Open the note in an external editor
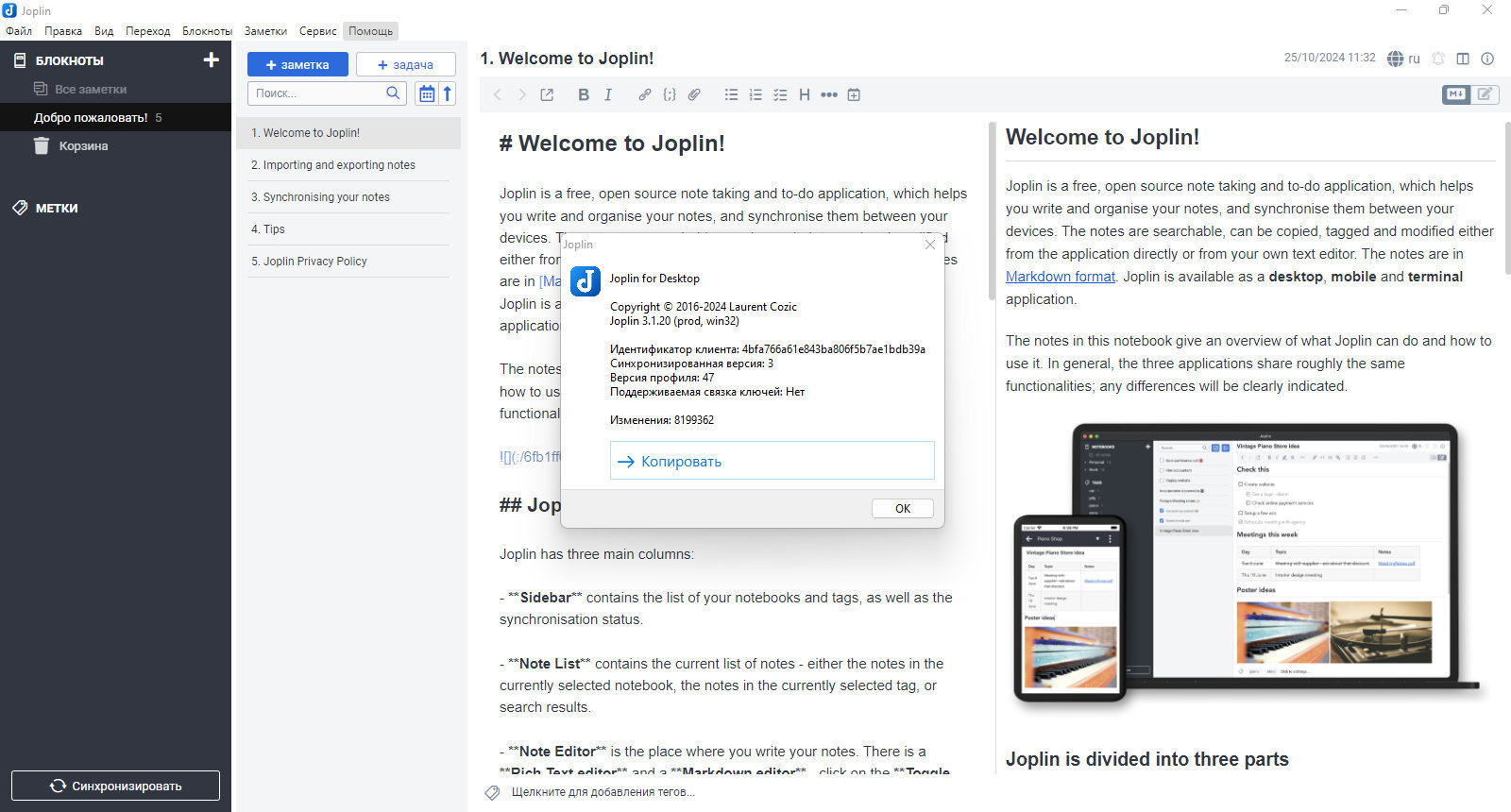 tap(547, 94)
